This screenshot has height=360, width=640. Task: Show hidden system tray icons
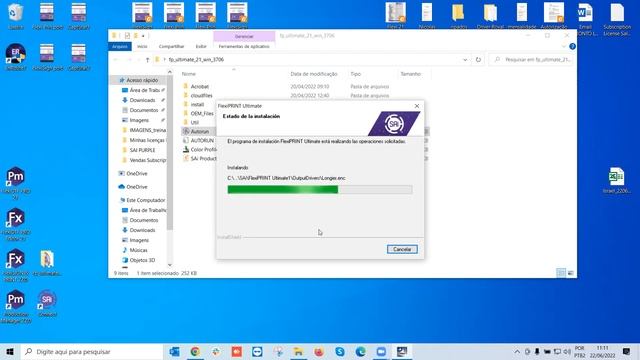pyautogui.click(x=517, y=351)
